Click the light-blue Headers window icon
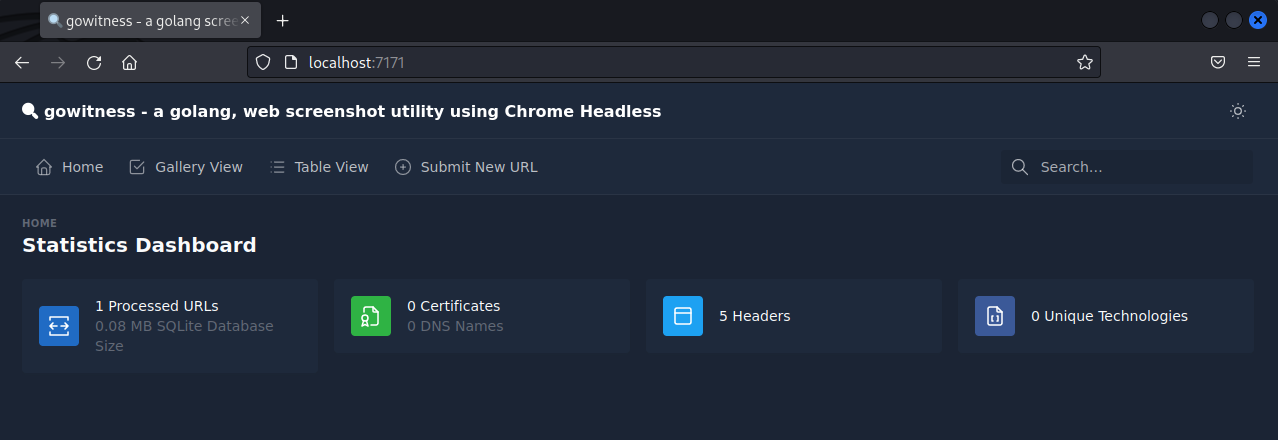 pyautogui.click(x=683, y=316)
